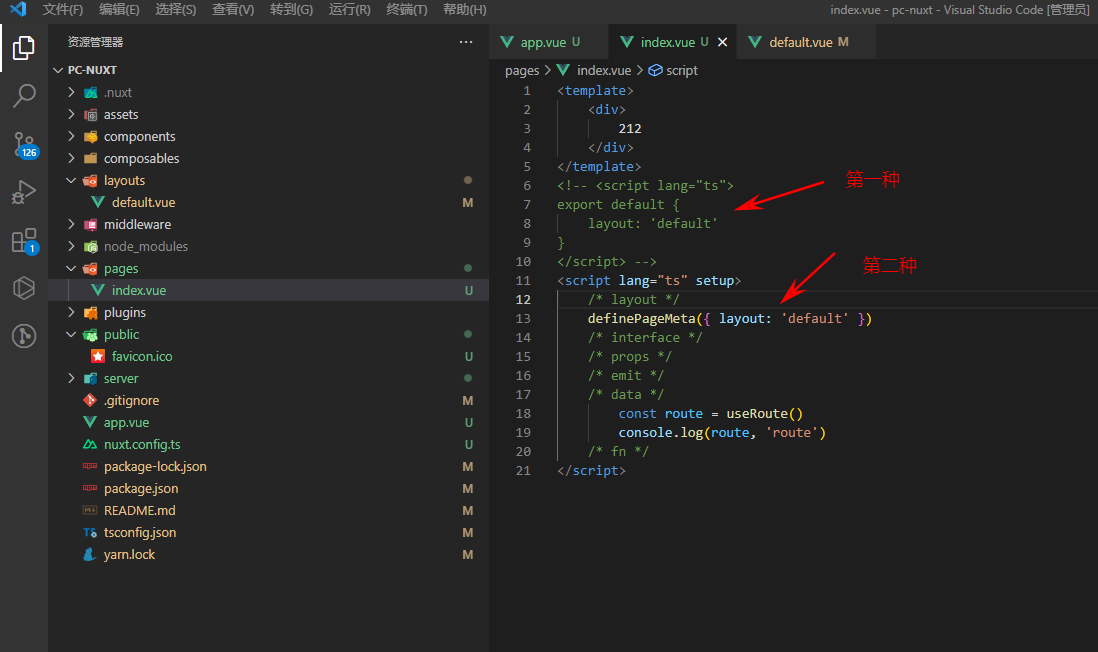Collapse the pages folder chevron
The image size is (1098, 652).
pos(71,268)
